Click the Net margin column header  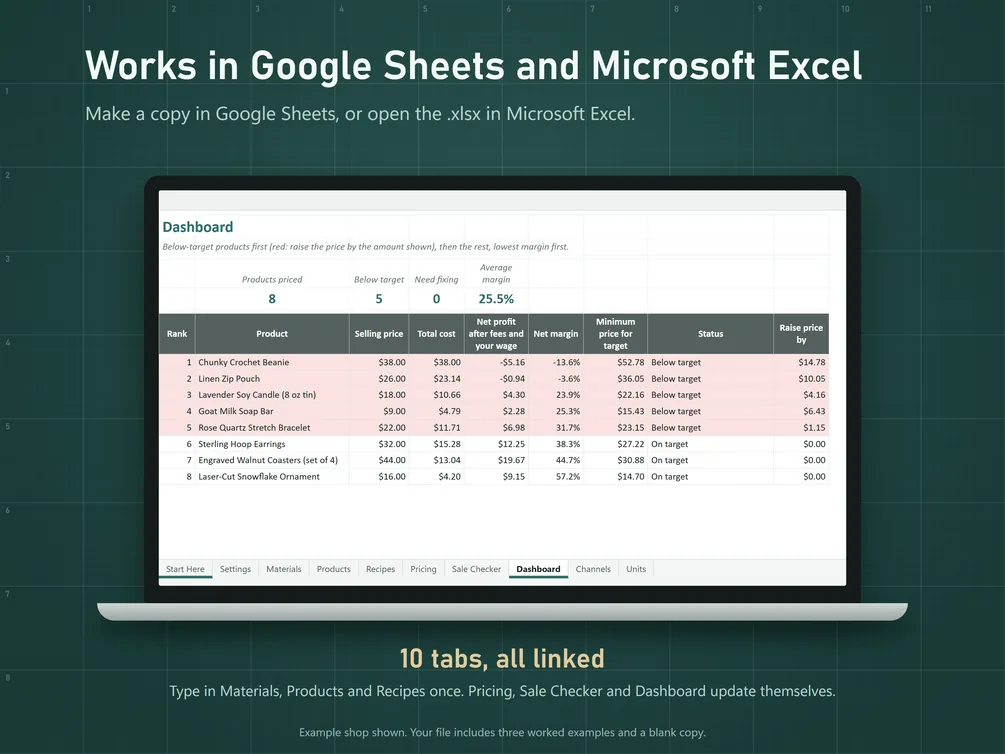[x=556, y=333]
